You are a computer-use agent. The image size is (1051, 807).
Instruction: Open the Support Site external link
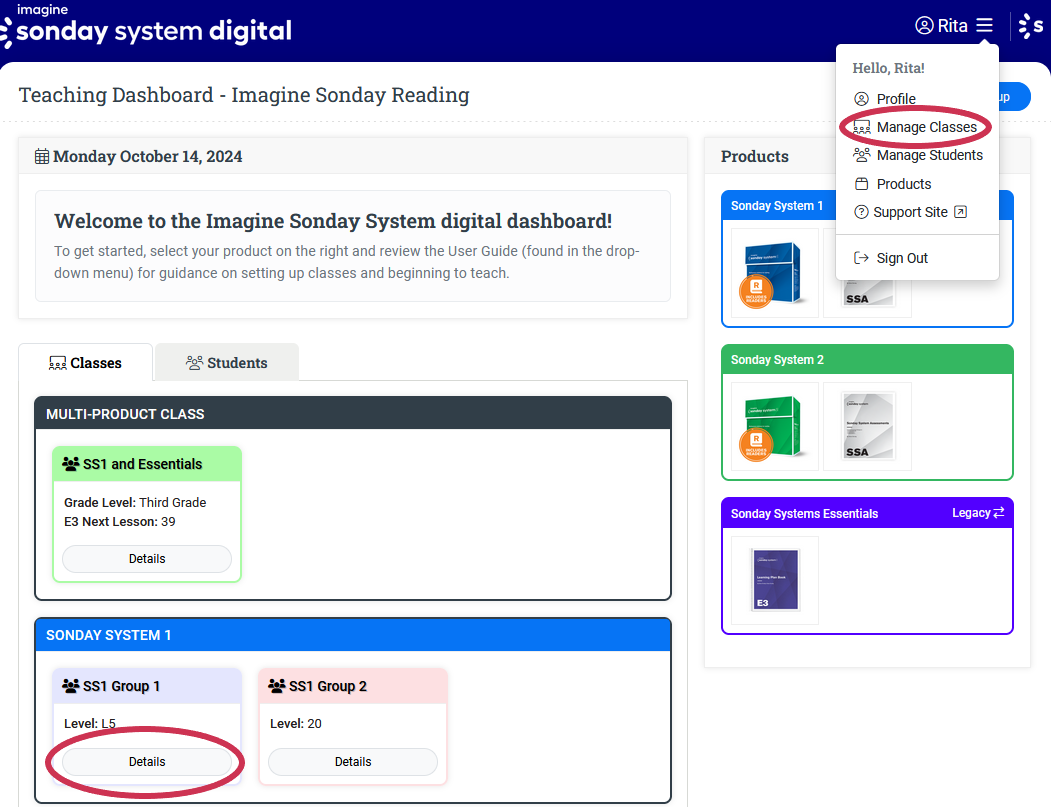[x=909, y=212]
